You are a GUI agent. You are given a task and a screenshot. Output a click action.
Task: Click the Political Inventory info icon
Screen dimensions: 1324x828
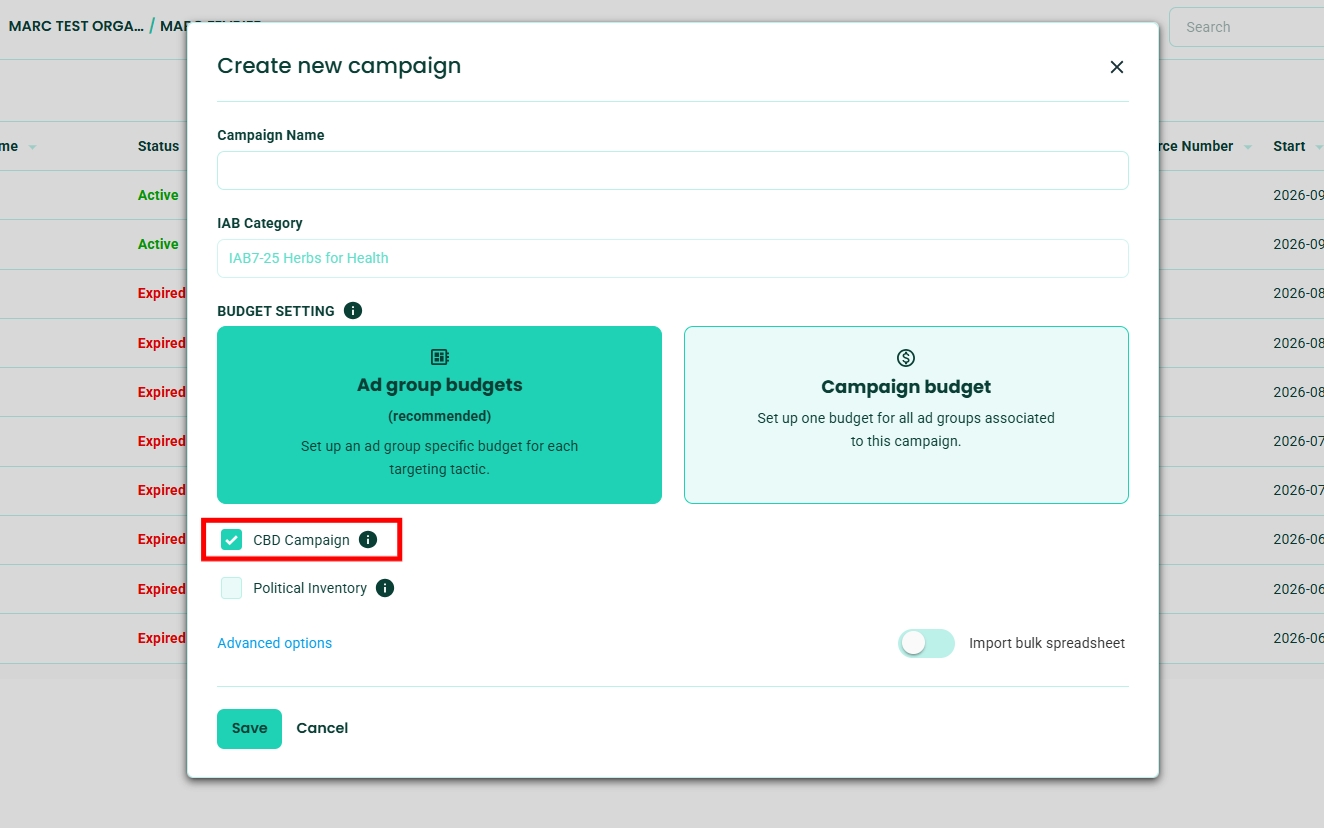(385, 588)
